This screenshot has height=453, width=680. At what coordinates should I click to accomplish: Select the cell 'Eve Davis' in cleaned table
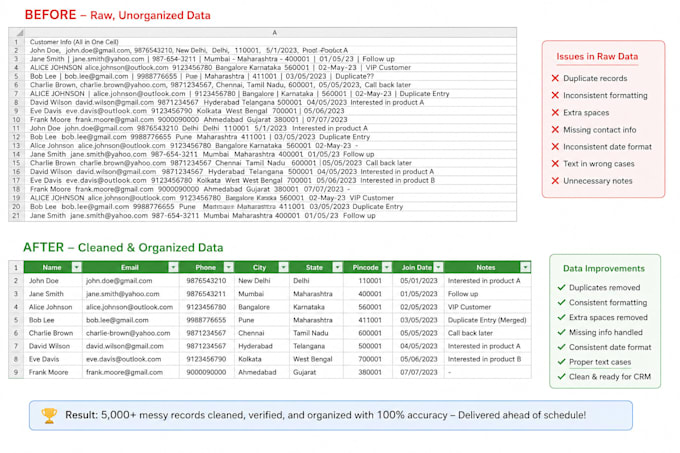click(x=53, y=359)
